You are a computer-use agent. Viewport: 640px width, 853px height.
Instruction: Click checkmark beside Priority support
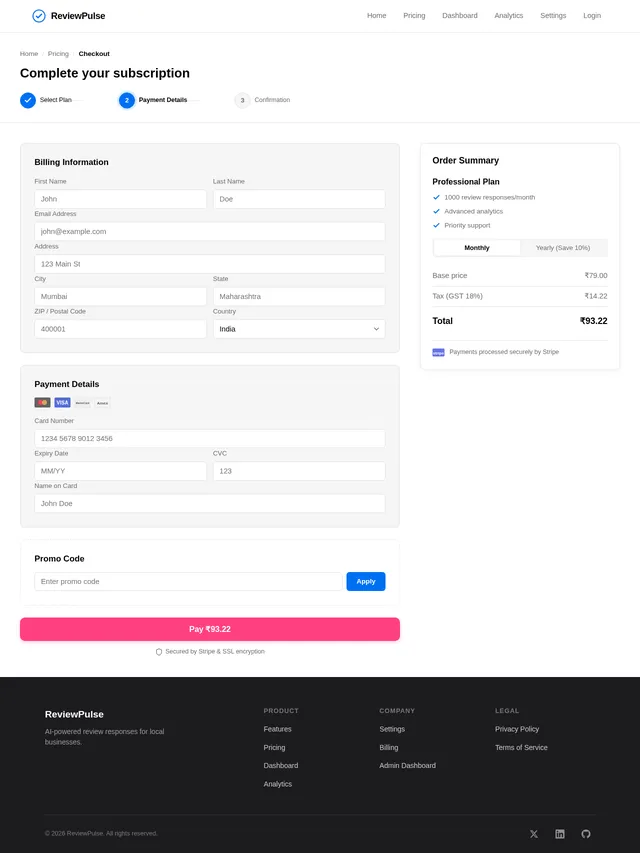(436, 225)
